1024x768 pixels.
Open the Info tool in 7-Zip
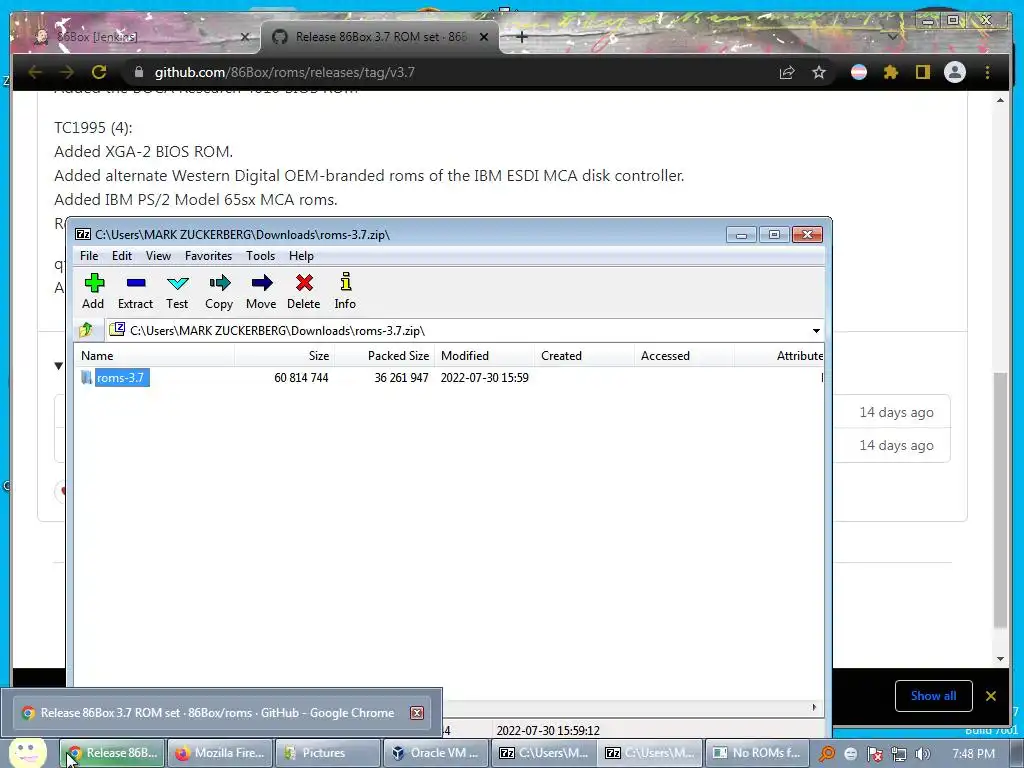345,282
